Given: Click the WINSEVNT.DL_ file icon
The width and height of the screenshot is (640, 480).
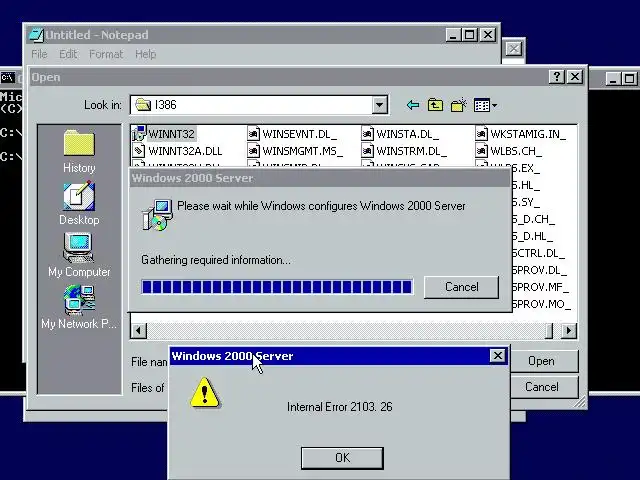Looking at the screenshot, I should click(253, 134).
